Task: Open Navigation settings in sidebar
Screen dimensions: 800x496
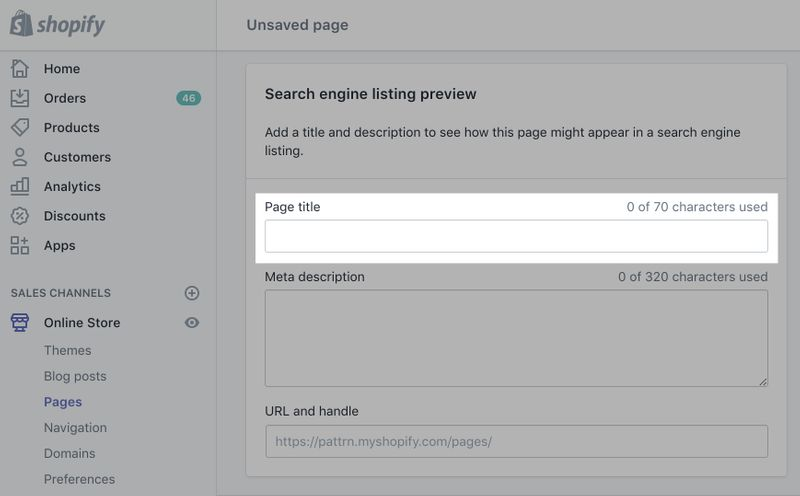Action: (x=75, y=427)
